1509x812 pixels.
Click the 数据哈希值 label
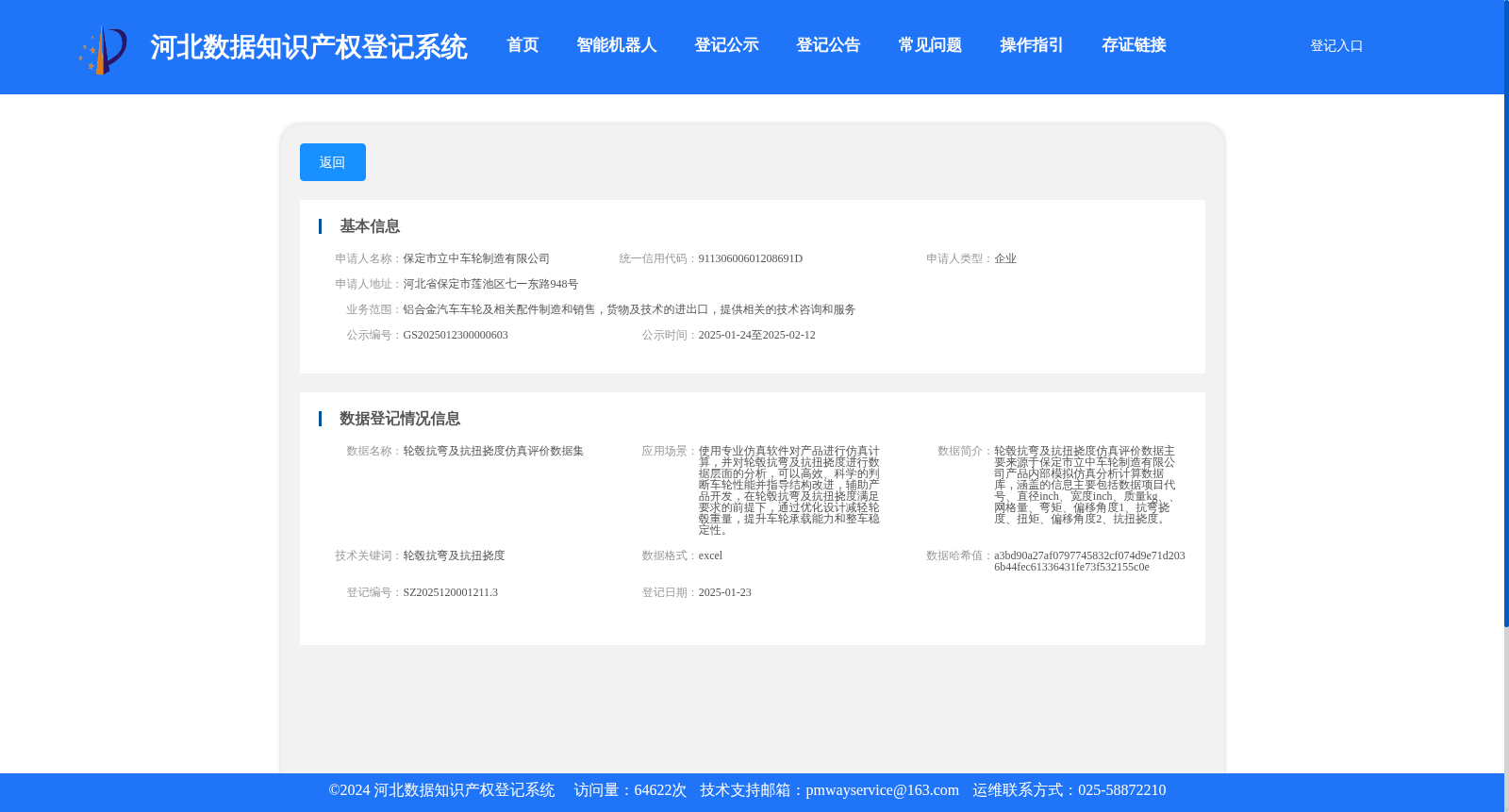(x=959, y=555)
